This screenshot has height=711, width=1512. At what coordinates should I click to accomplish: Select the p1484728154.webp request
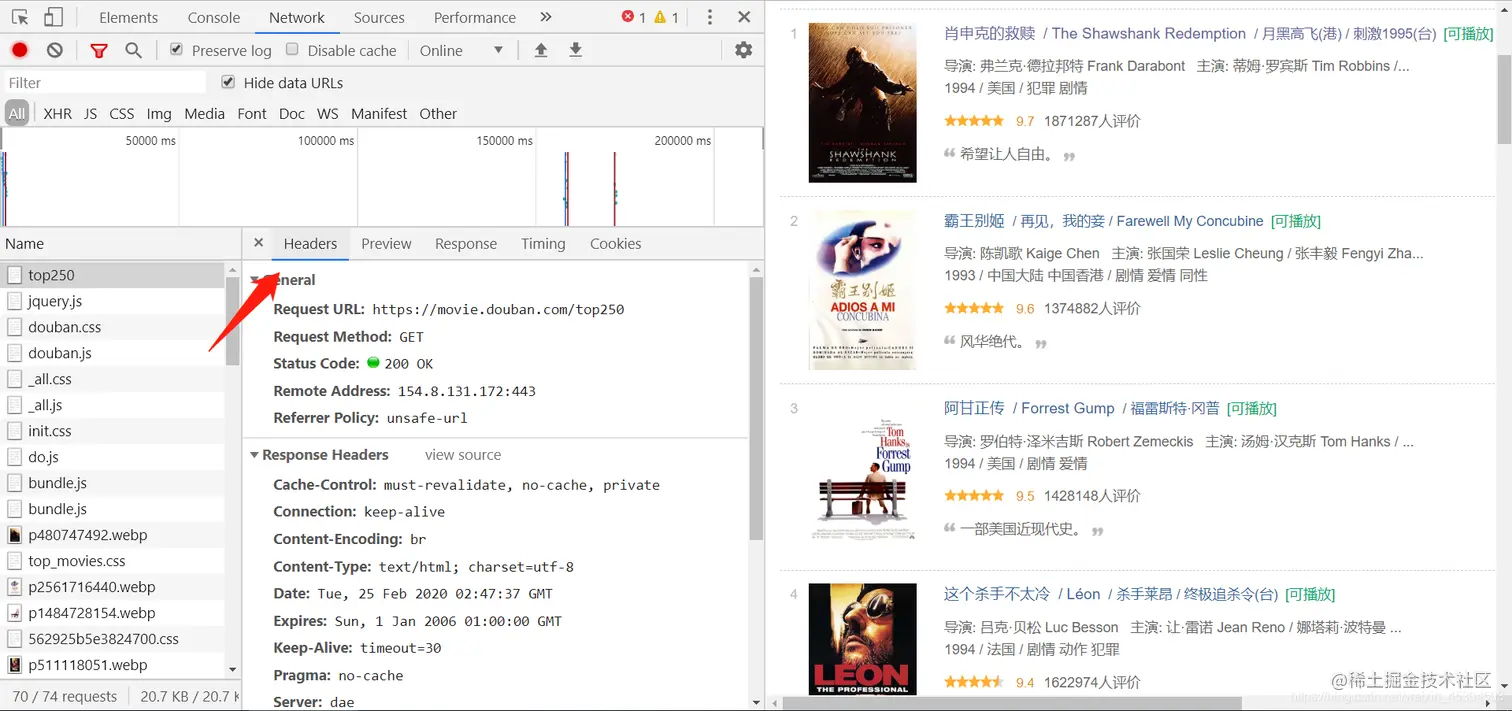[113, 613]
